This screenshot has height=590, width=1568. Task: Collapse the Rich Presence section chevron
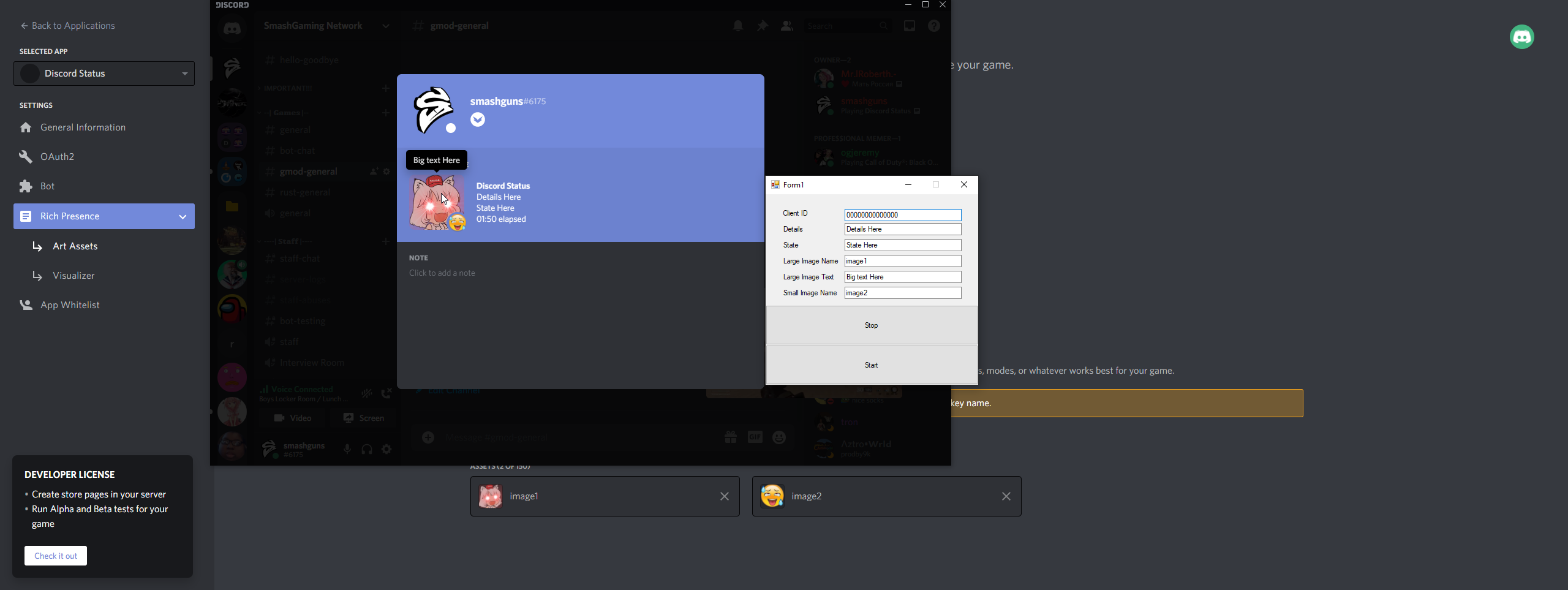(183, 216)
